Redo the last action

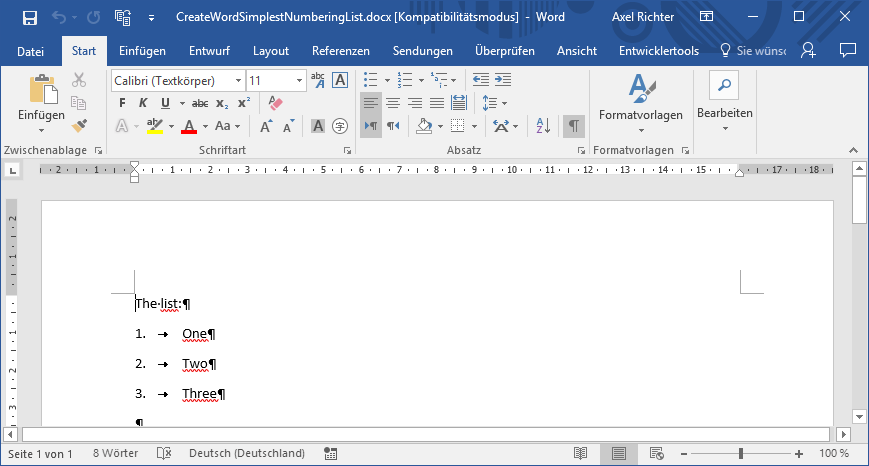click(93, 17)
